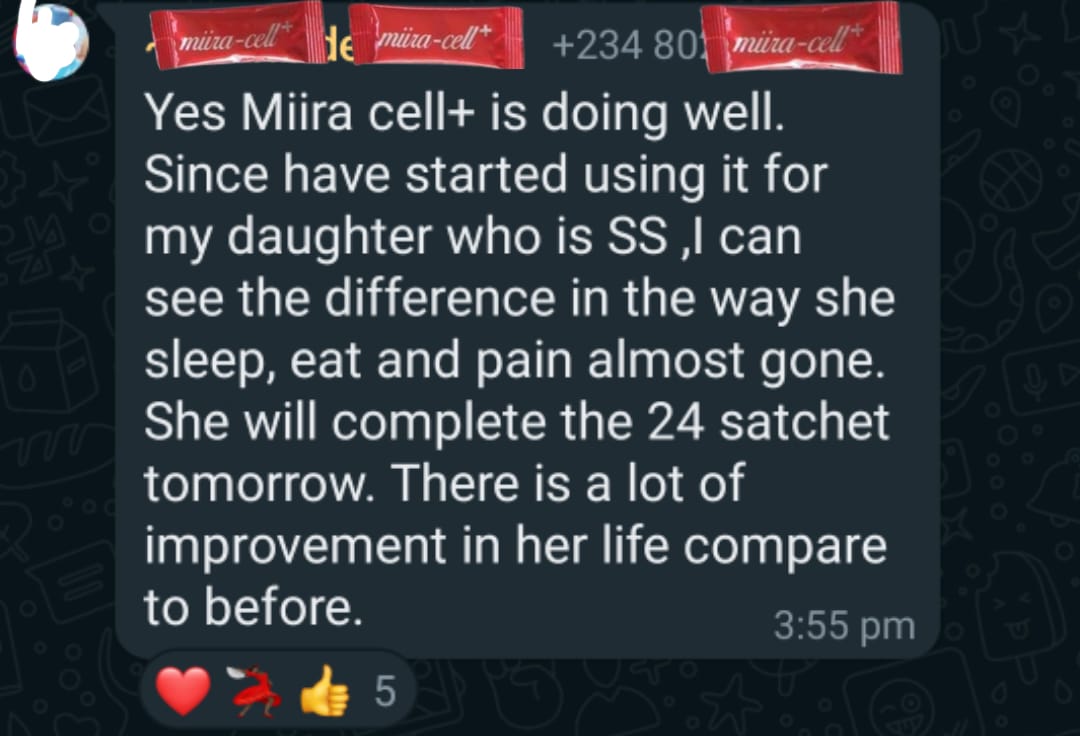Click the word 'daughter' in the message
1080x736 pixels.
[331, 239]
